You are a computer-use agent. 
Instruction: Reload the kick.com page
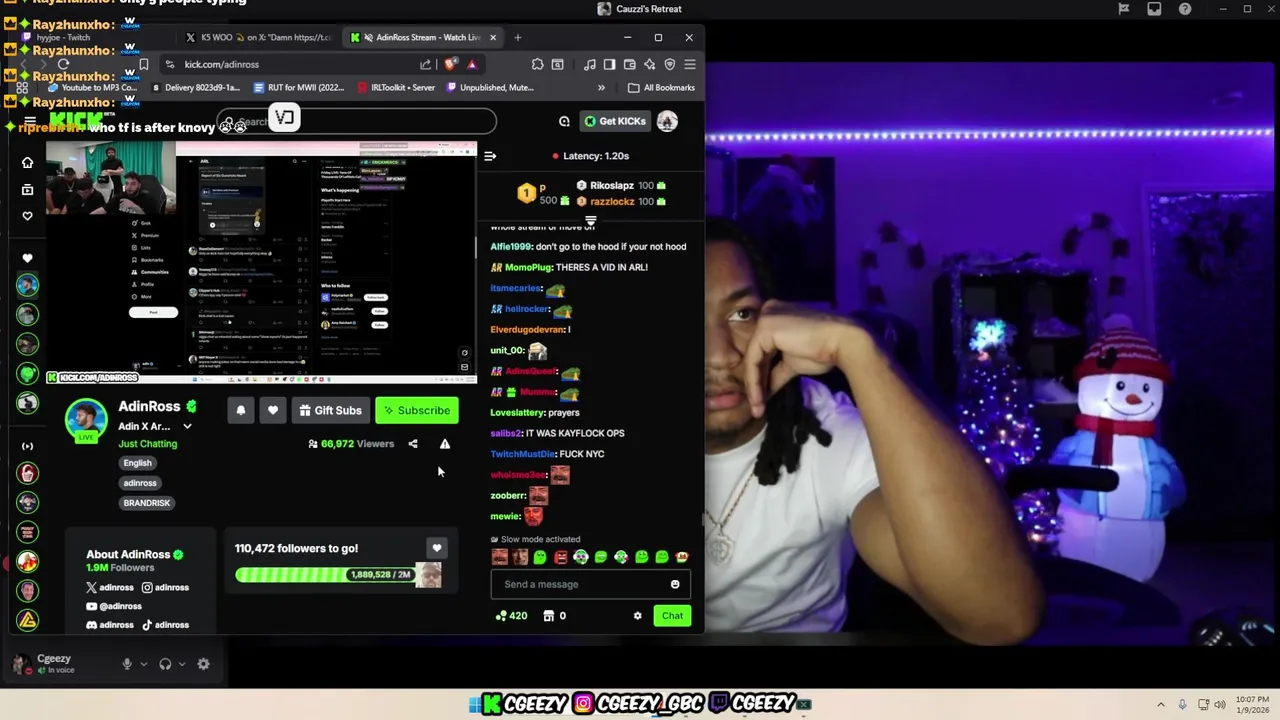click(63, 64)
